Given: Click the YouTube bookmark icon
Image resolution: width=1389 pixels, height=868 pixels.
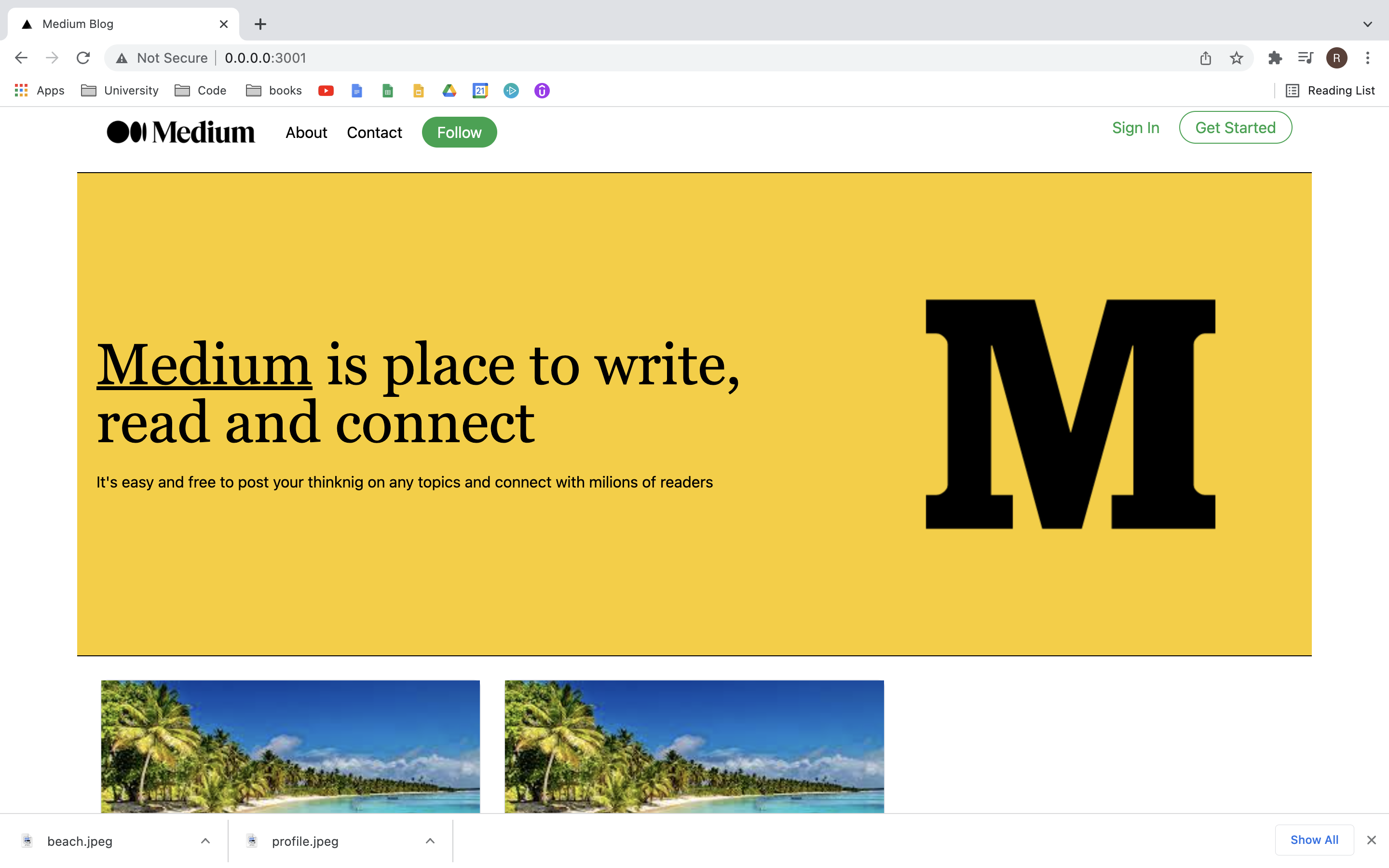Looking at the screenshot, I should 326,91.
